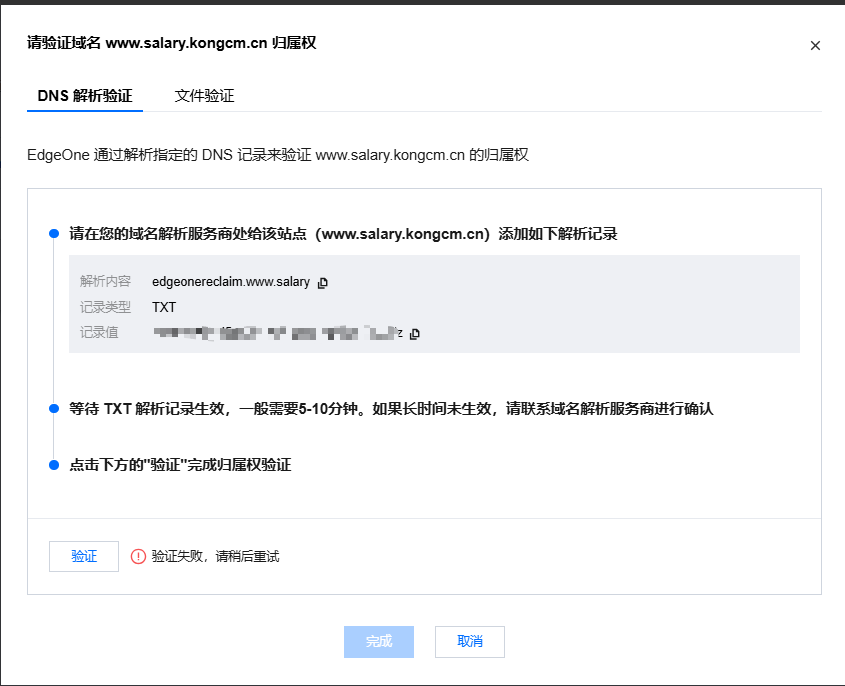845x686 pixels.
Task: Click the 取消 button
Action: click(x=469, y=641)
